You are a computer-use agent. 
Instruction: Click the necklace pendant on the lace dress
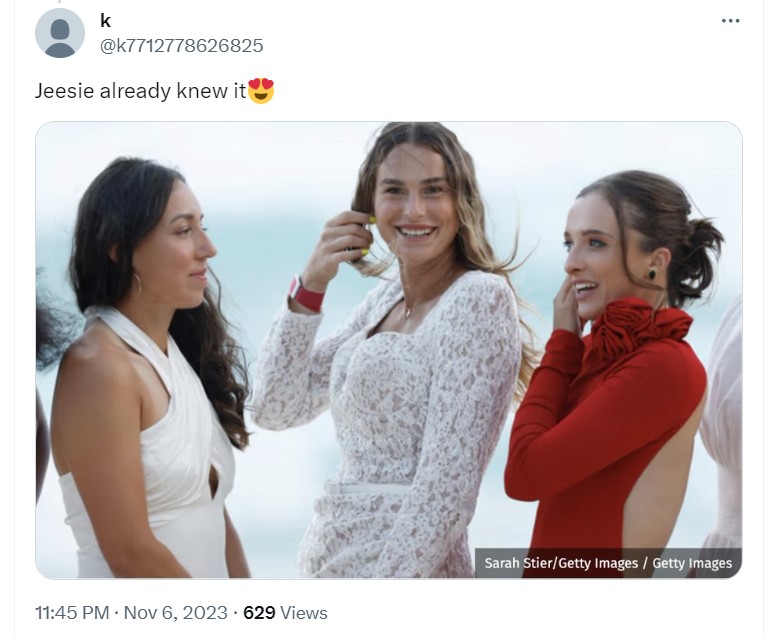point(409,312)
